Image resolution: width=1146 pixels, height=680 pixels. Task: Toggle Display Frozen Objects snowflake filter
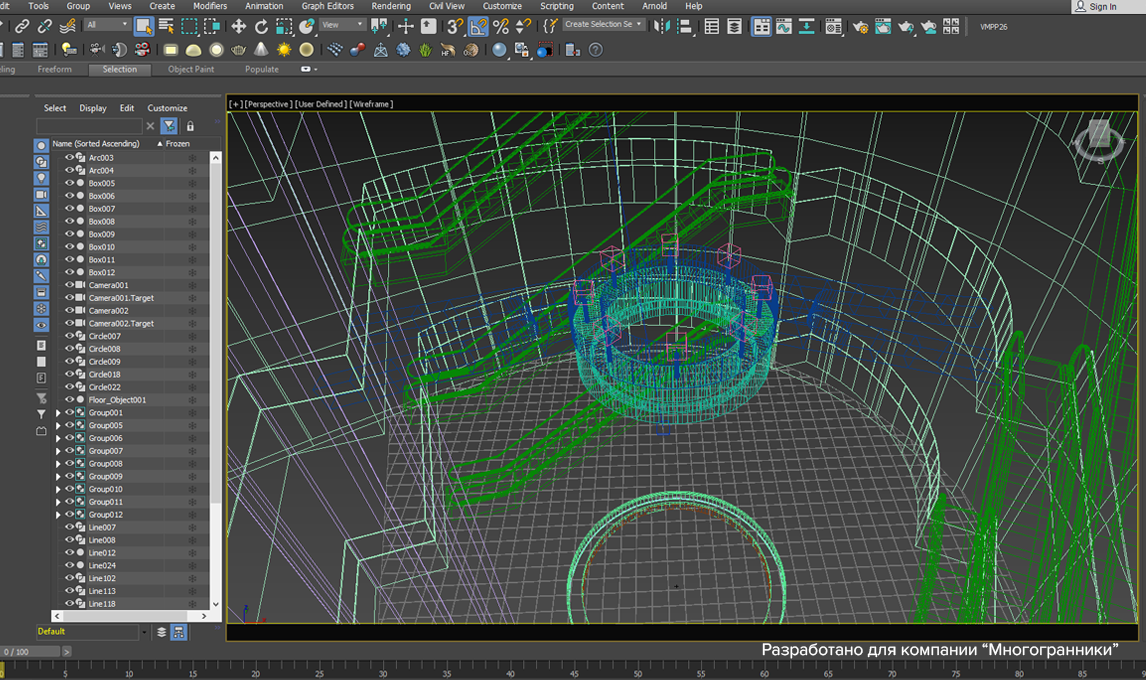click(x=41, y=309)
